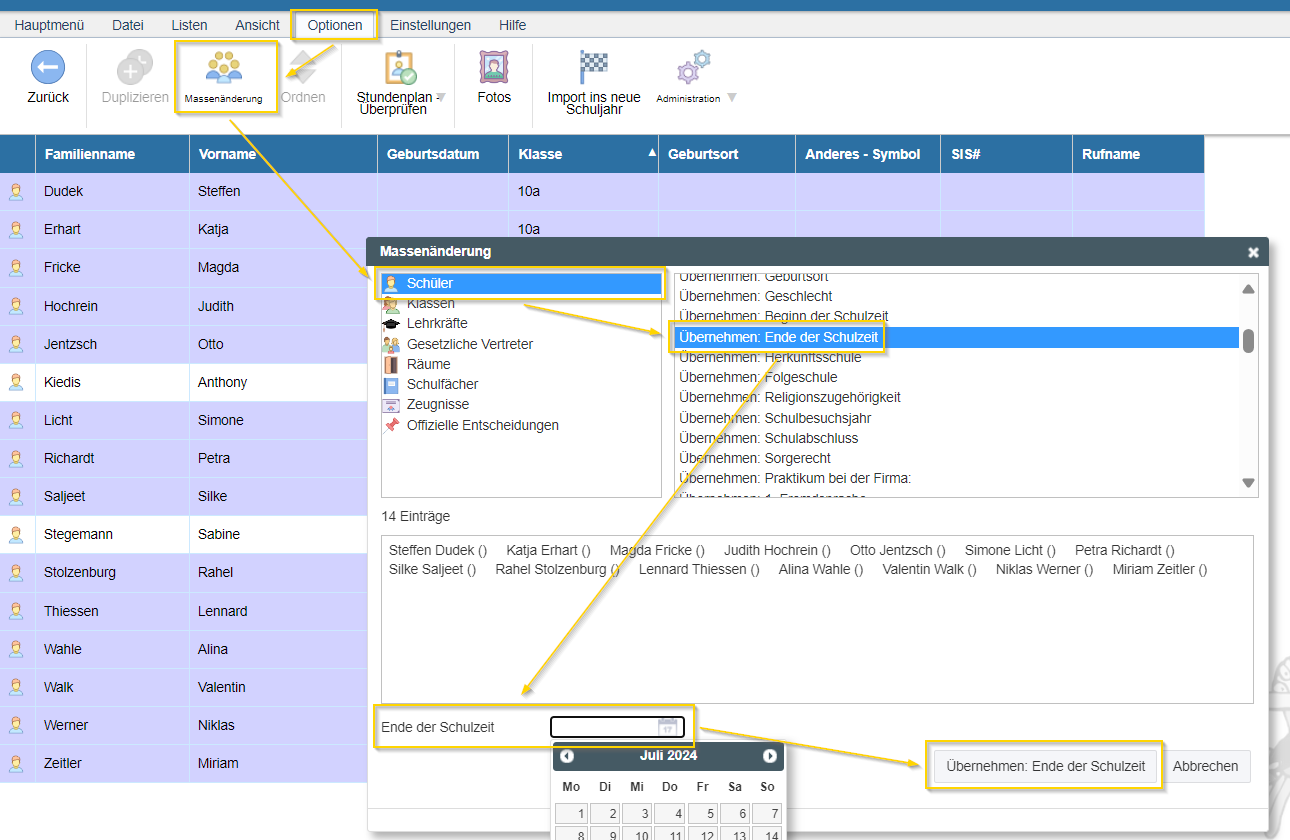The image size is (1290, 840).
Task: Click the student icon beside Hochrein
Action: pos(16,306)
